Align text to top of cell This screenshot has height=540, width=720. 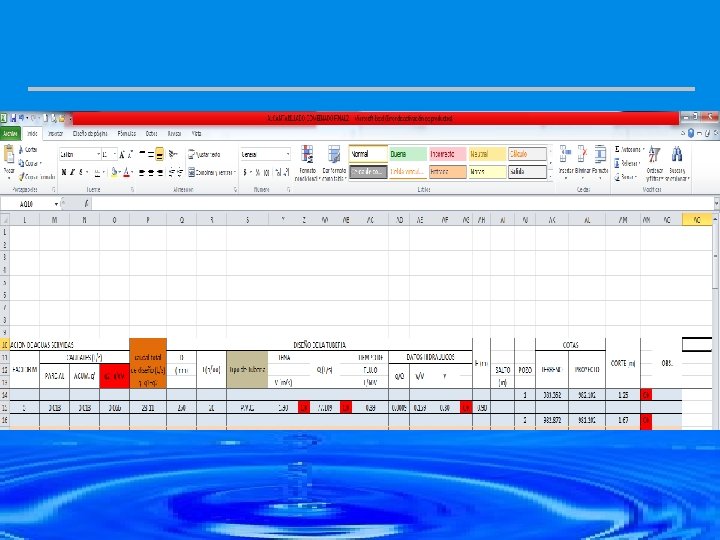pyautogui.click(x=142, y=154)
